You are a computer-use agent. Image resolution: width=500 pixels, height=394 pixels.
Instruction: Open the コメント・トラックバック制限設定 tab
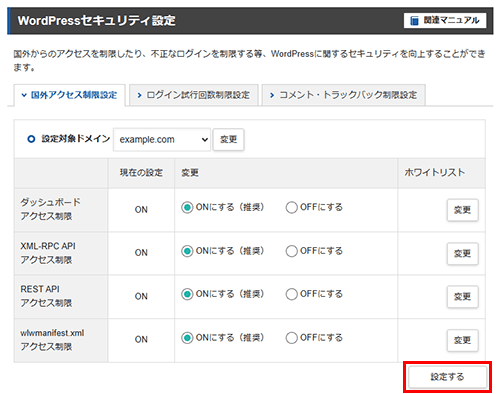(344, 95)
